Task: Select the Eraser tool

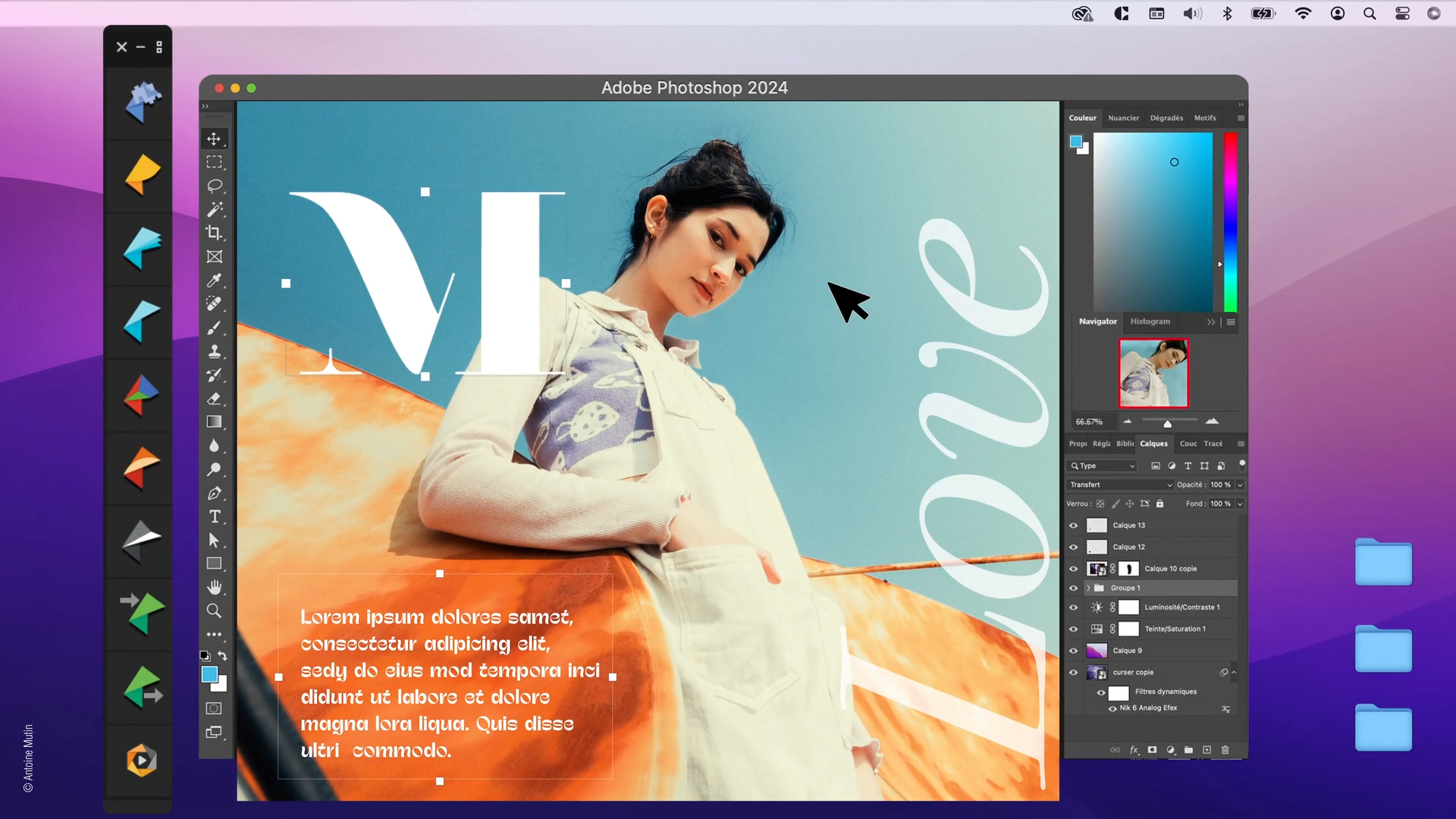Action: click(x=214, y=398)
